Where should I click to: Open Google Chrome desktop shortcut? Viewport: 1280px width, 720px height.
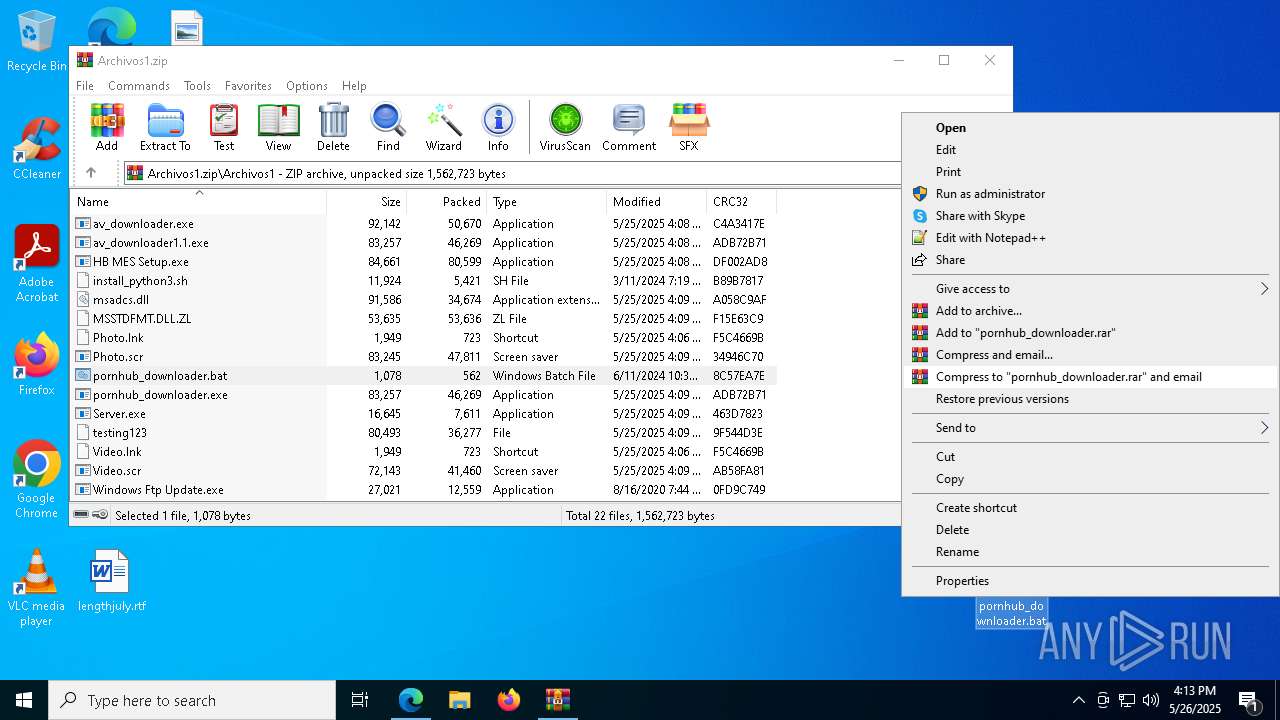click(37, 480)
